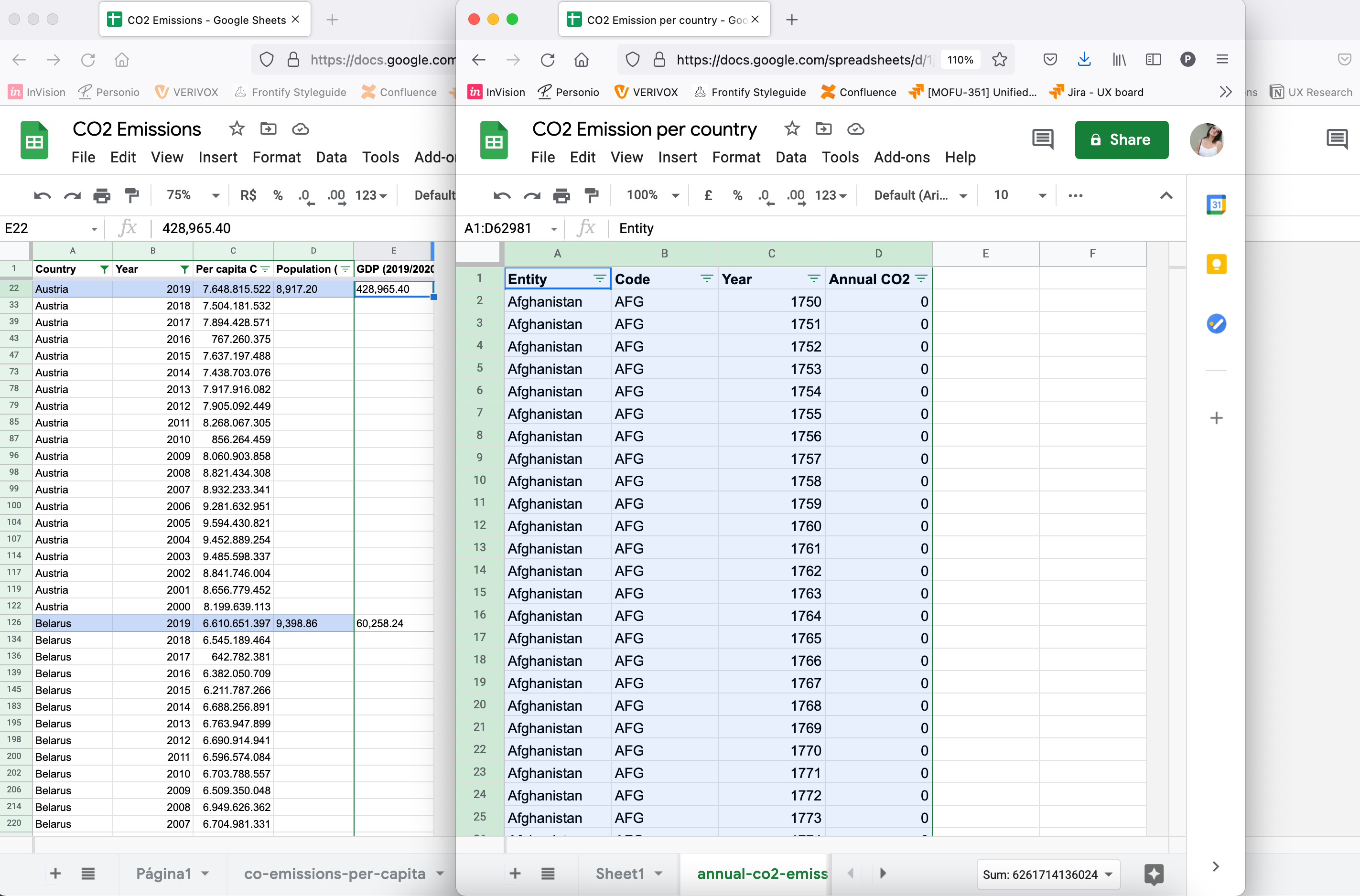Click Firefox downloads arrow icon

coord(1084,59)
